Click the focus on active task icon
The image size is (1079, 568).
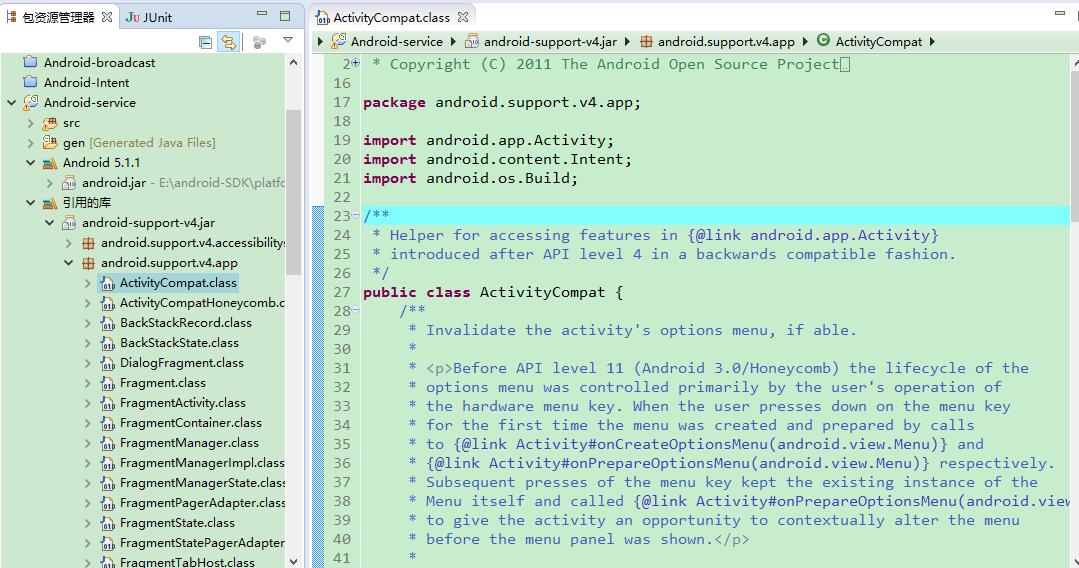pos(259,43)
